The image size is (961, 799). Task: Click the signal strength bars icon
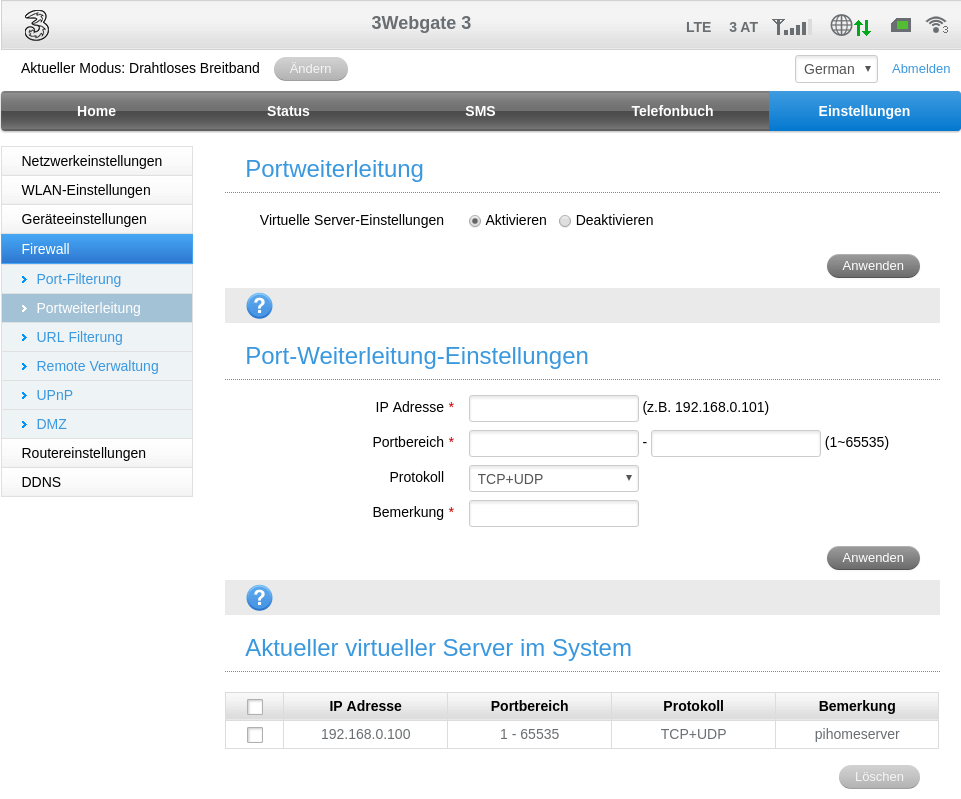click(791, 27)
